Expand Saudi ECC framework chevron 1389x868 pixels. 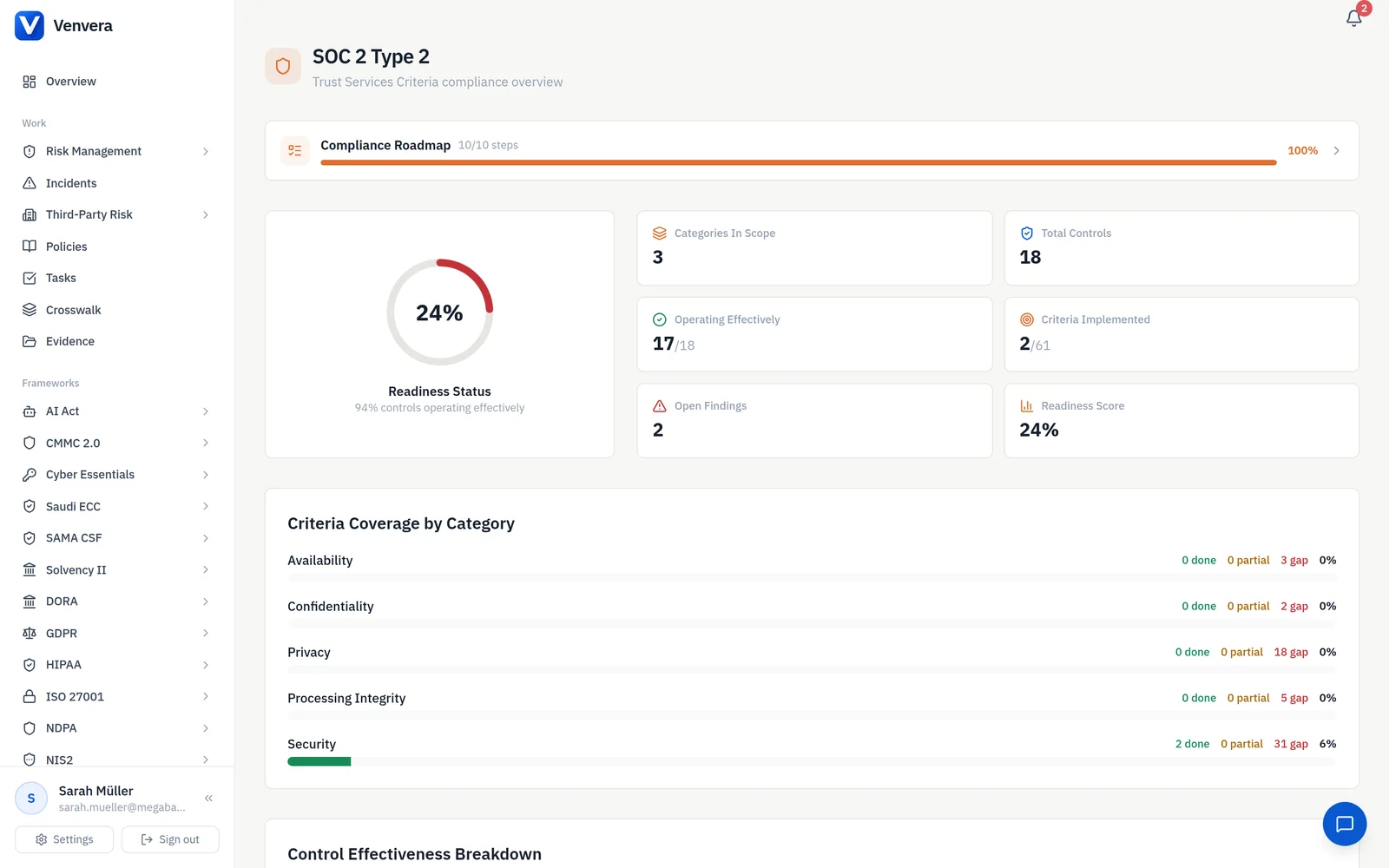coord(206,506)
